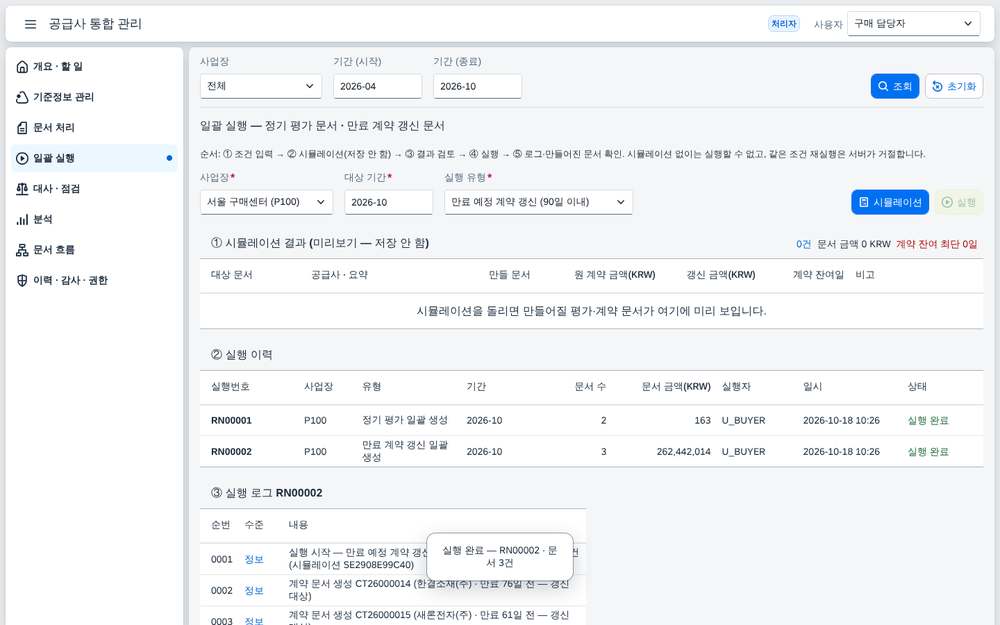The height and width of the screenshot is (625, 1000).
Task: Click the 기준정보 관리 sidebar icon
Action: point(22,97)
